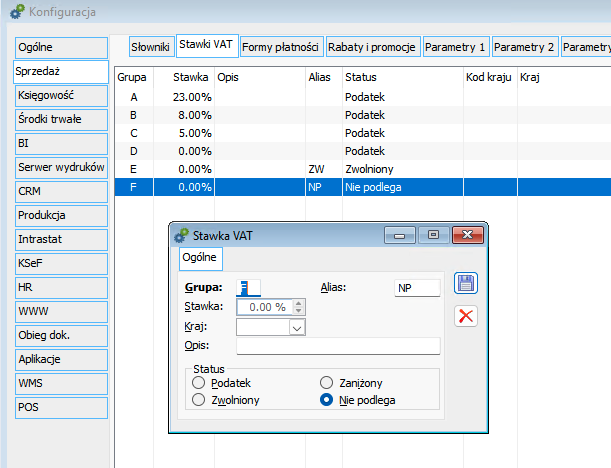
Task: Maximize the Stawka VAT dialog
Action: pyautogui.click(x=433, y=236)
